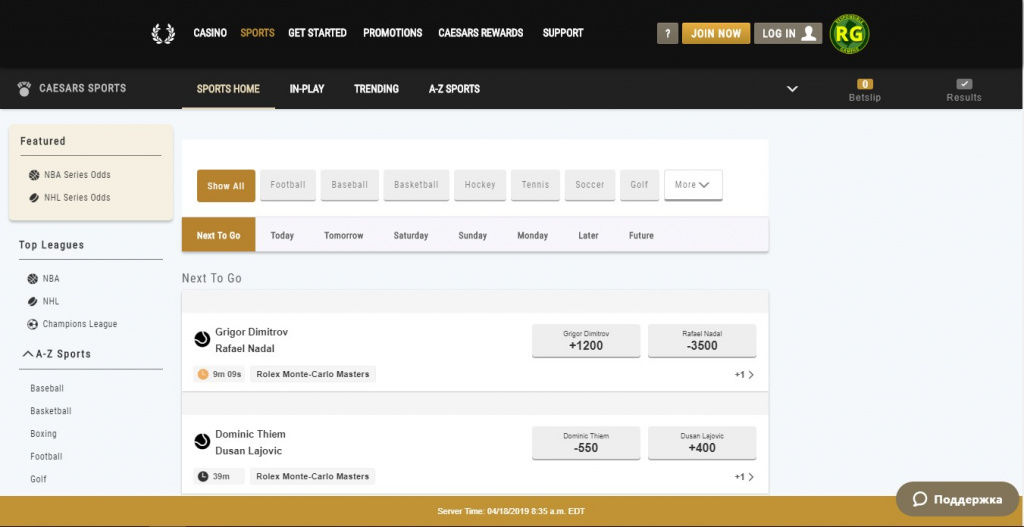Screen dimensions: 1024x527
Task: Filter events by Hockey
Action: pyautogui.click(x=480, y=185)
